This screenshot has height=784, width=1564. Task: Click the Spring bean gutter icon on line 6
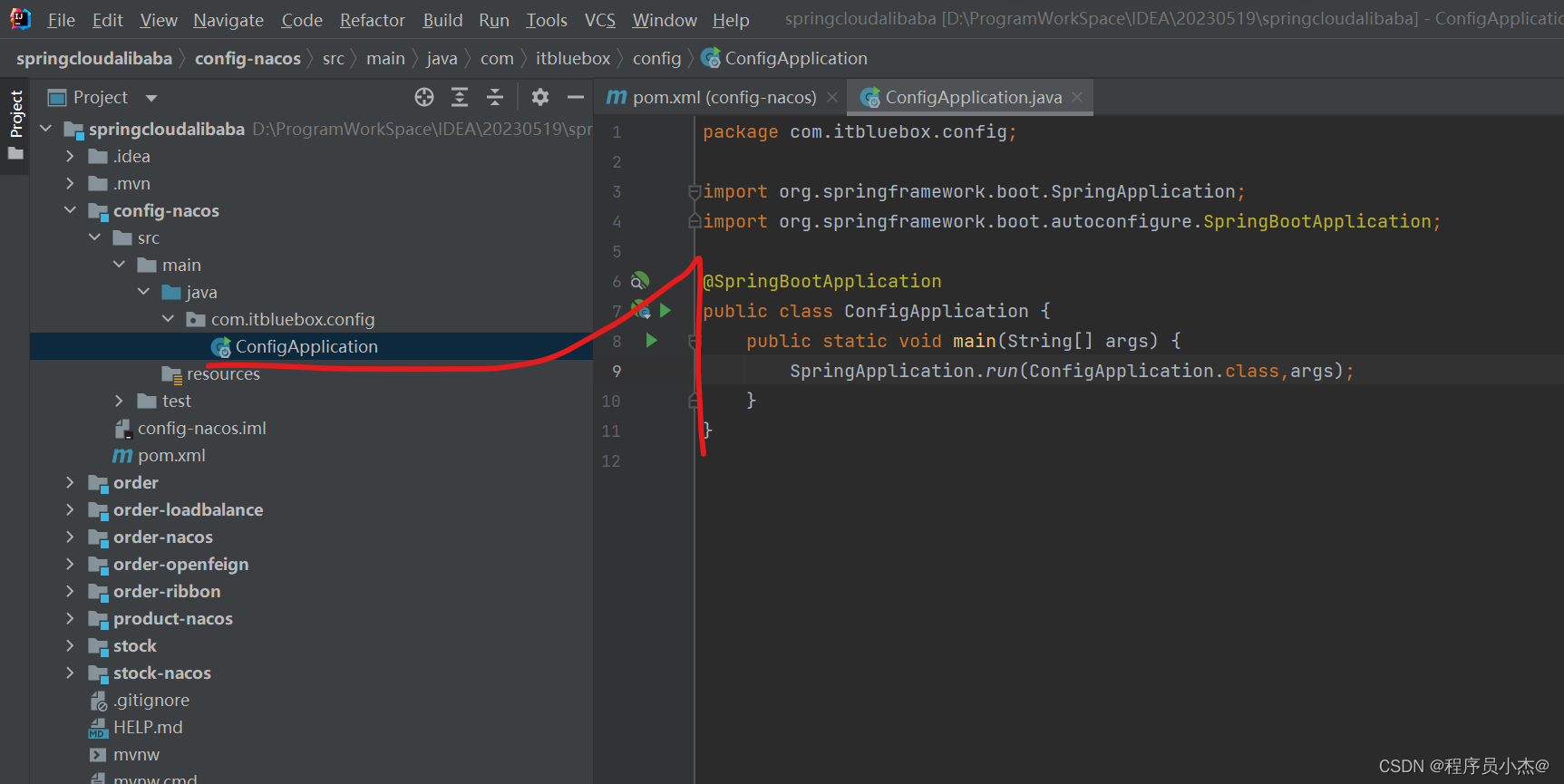point(640,281)
